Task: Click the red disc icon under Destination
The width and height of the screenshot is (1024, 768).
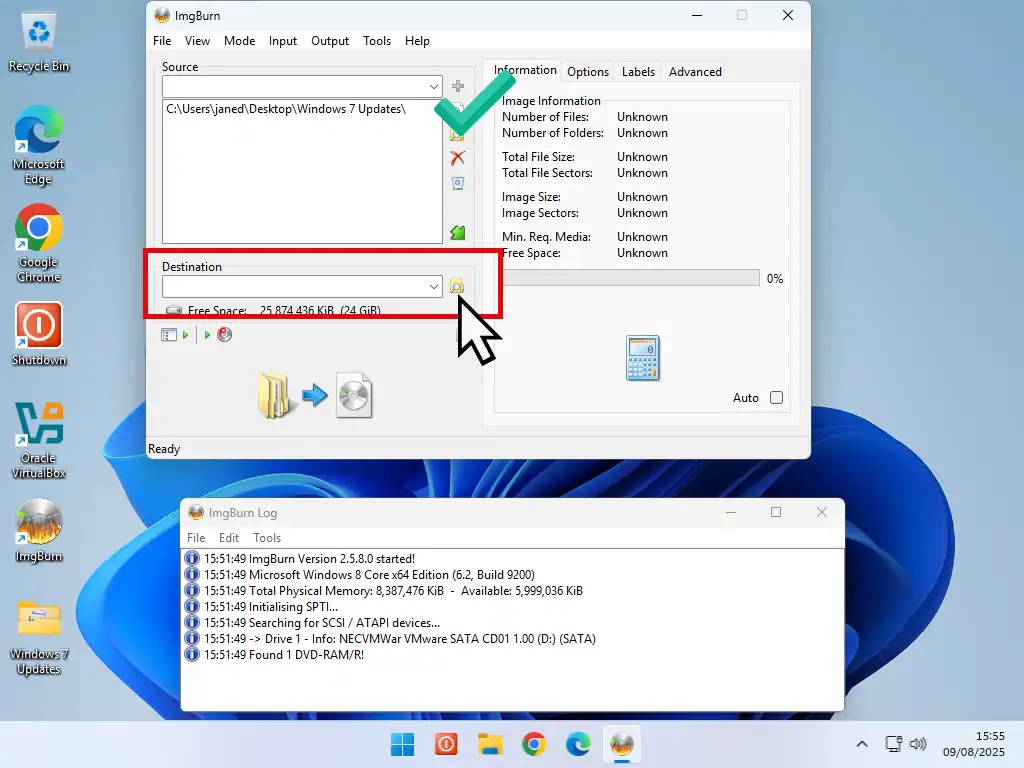Action: pos(224,335)
